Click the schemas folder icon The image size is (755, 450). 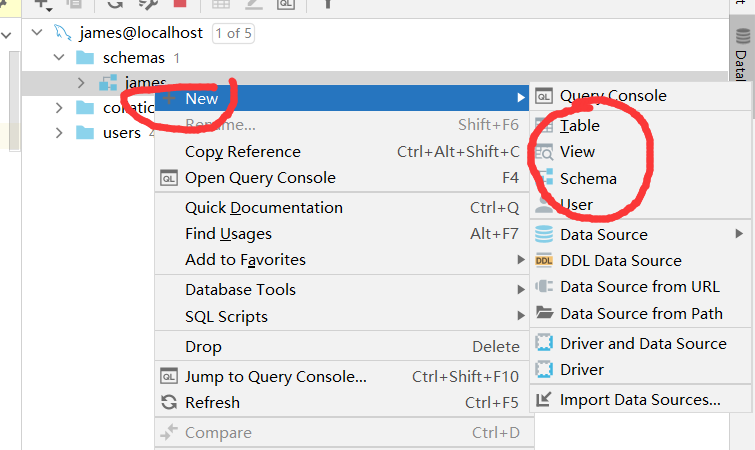[x=85, y=58]
